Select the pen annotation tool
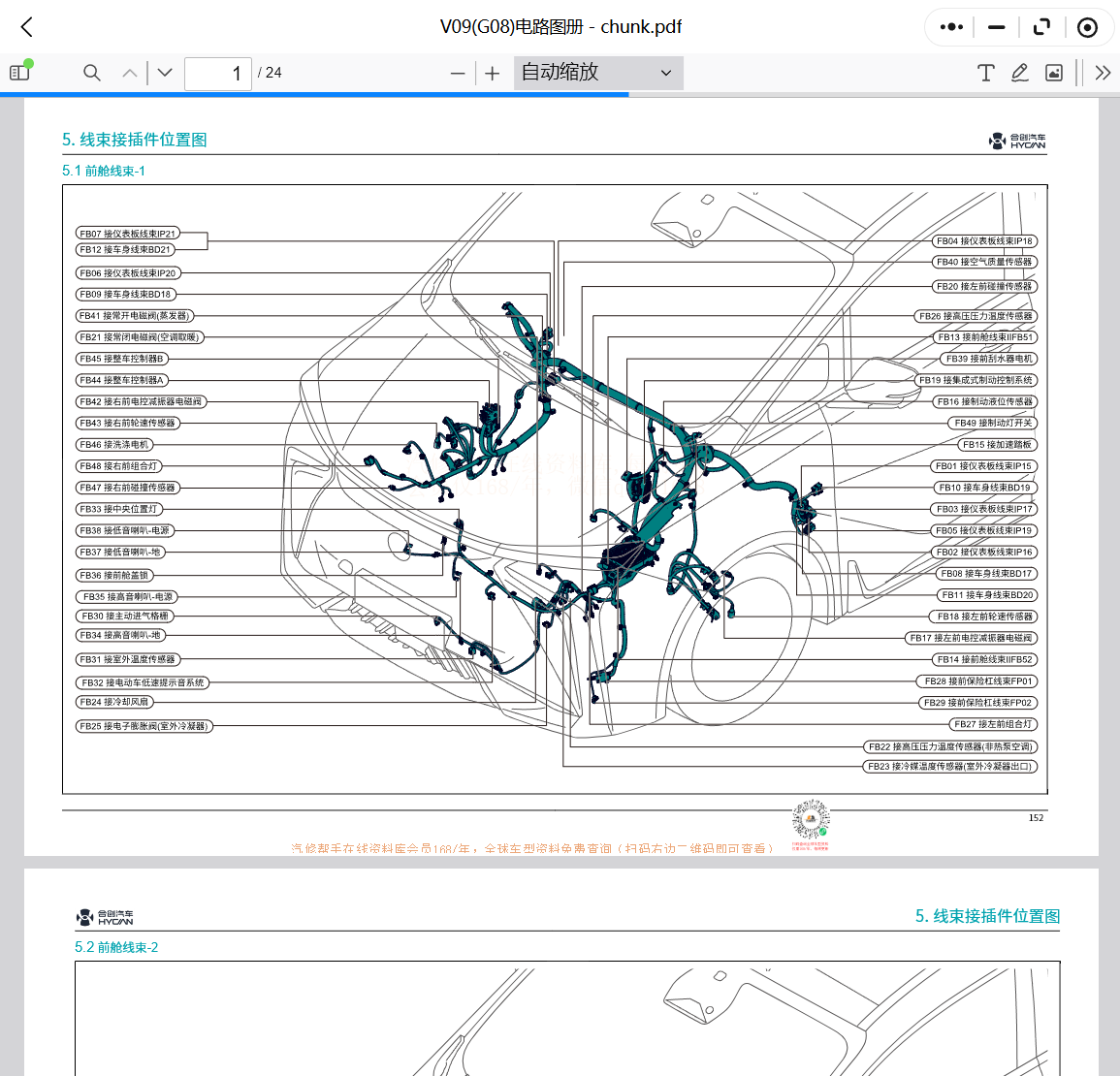The width and height of the screenshot is (1120, 1076). [x=1019, y=72]
